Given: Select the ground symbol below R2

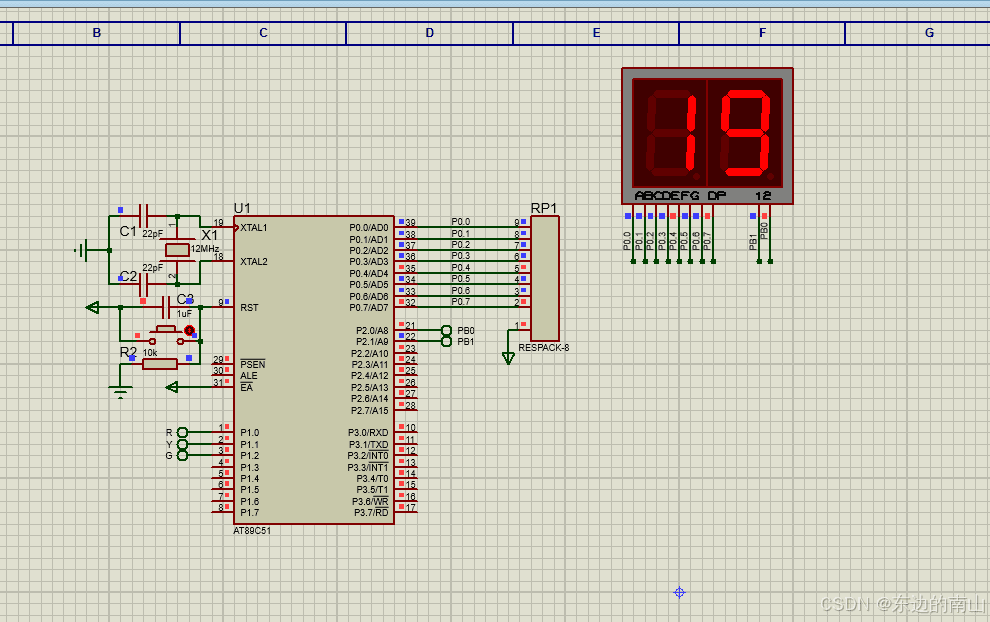Looking at the screenshot, I should (121, 392).
